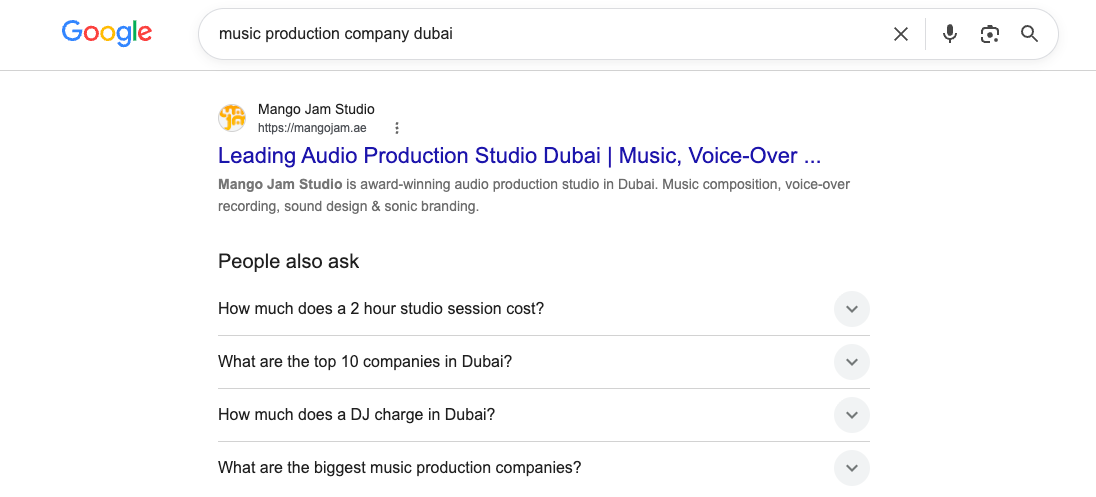Click the Mango Jam Studio site name
This screenshot has width=1096, height=497.
coord(316,109)
